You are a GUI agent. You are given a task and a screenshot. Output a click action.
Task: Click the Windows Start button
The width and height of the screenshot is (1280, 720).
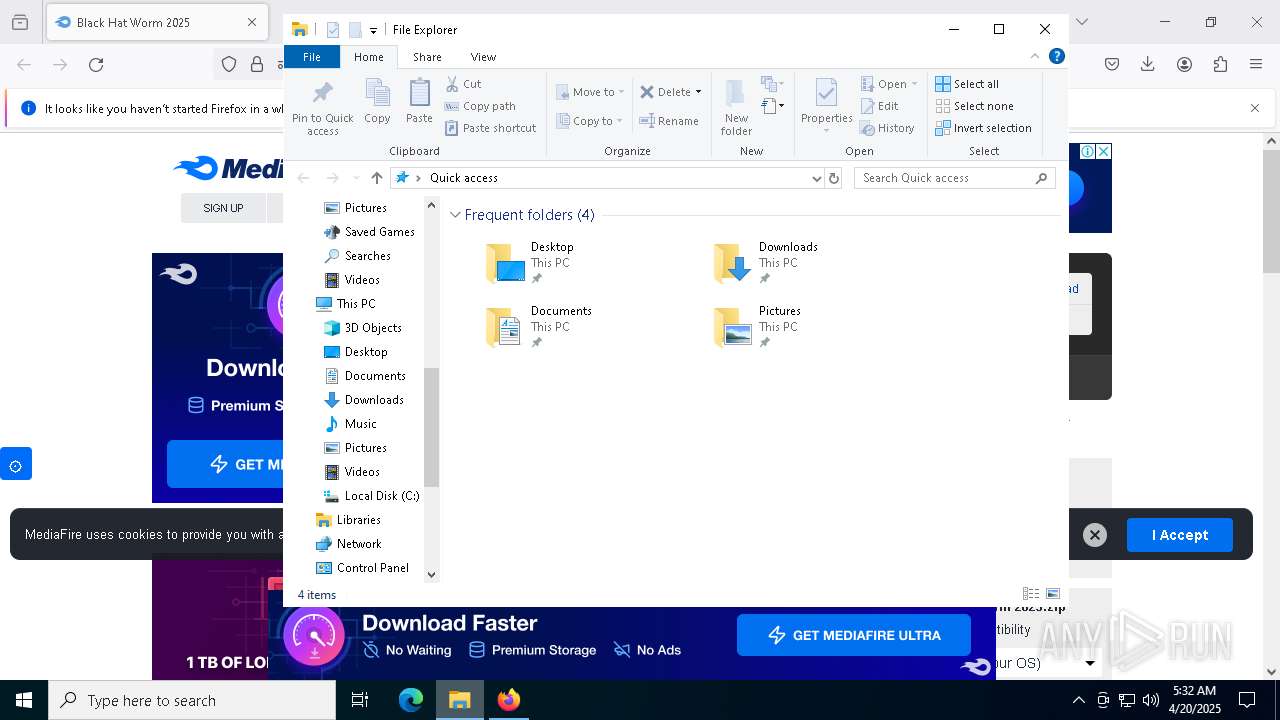pyautogui.click(x=24, y=700)
